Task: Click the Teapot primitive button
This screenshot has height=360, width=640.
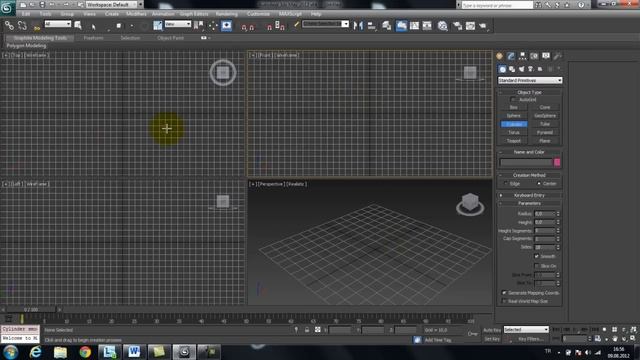Action: (513, 141)
